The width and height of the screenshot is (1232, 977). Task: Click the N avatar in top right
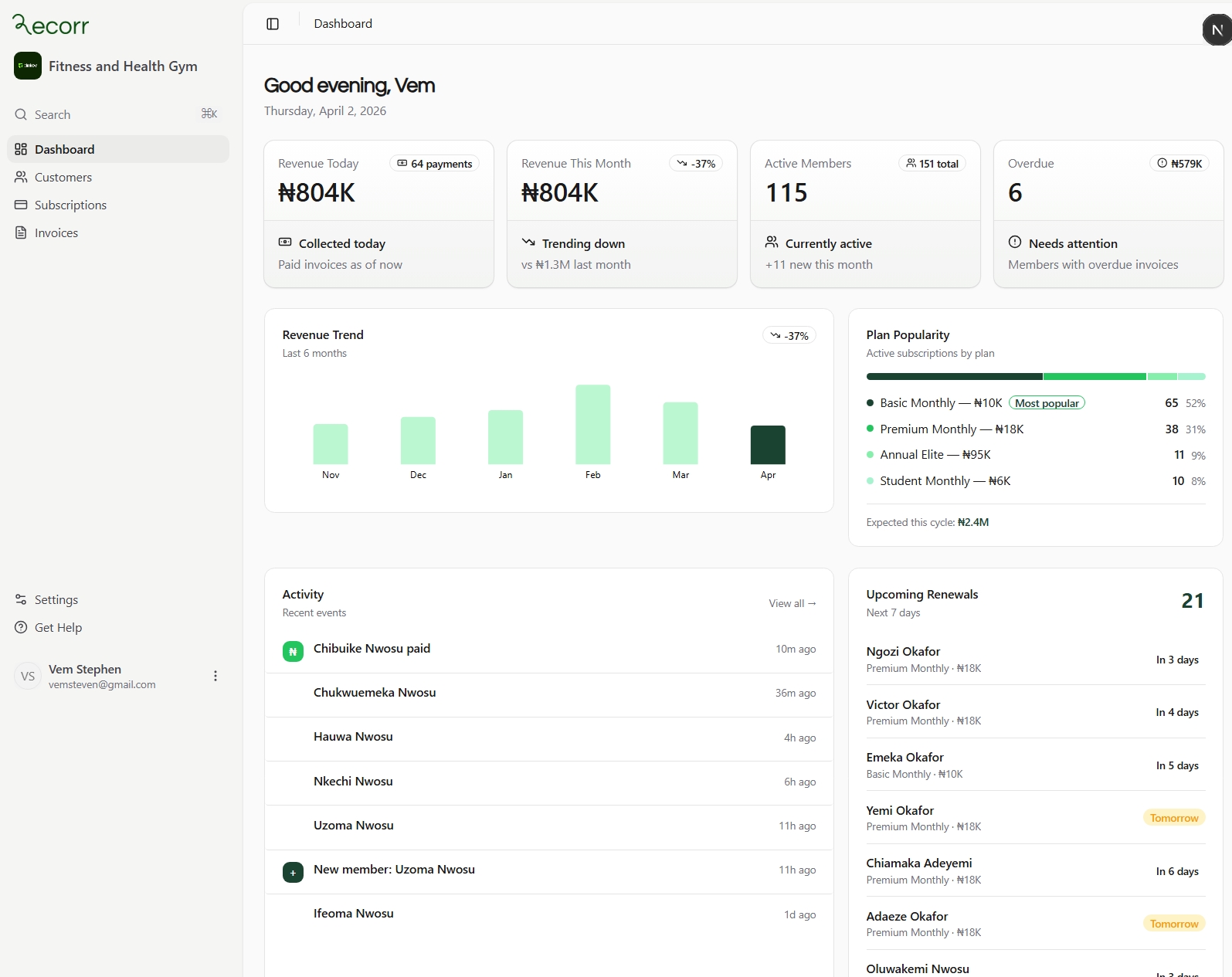click(x=1217, y=30)
